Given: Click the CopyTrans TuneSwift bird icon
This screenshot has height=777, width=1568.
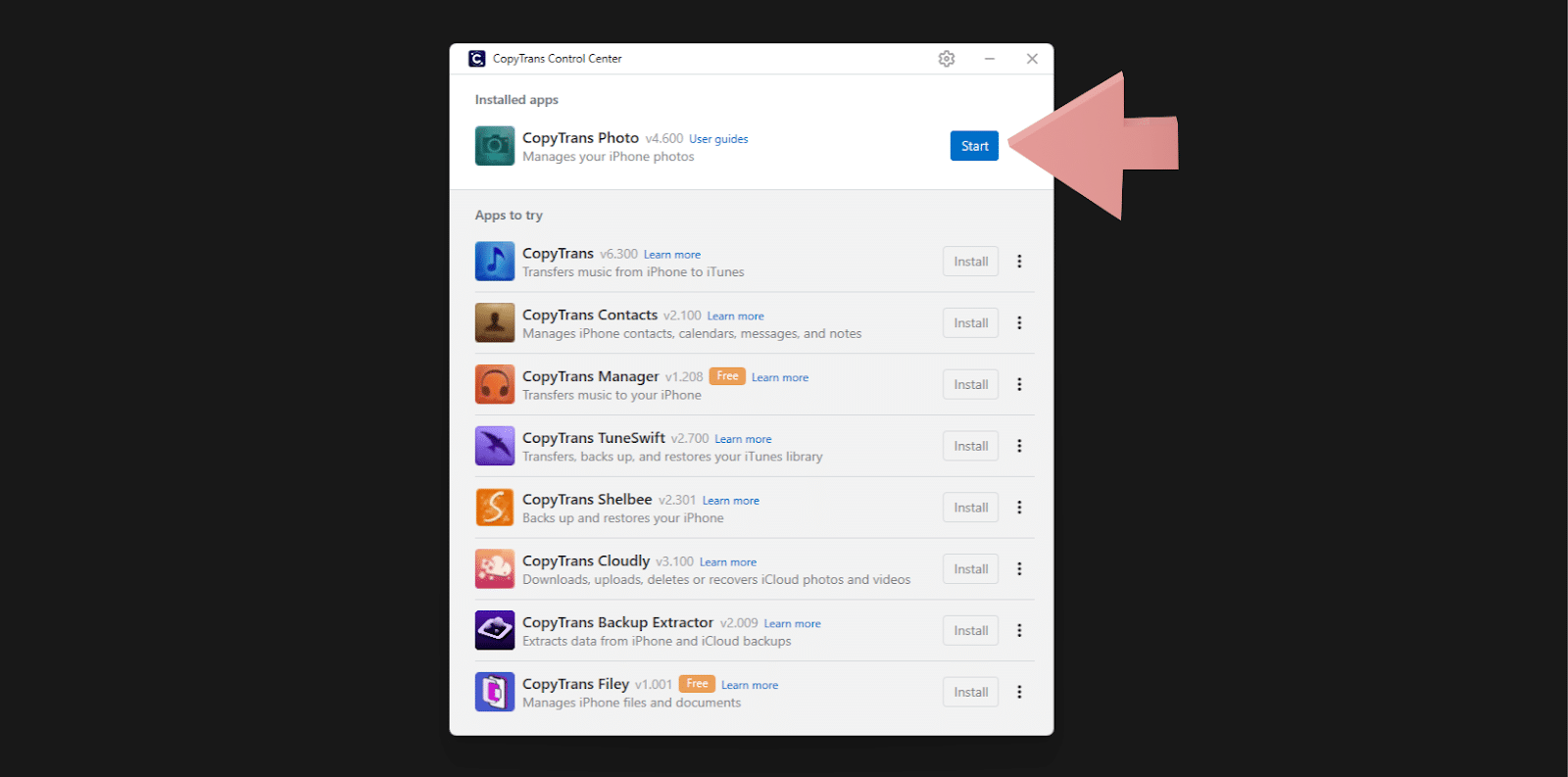Looking at the screenshot, I should 495,446.
